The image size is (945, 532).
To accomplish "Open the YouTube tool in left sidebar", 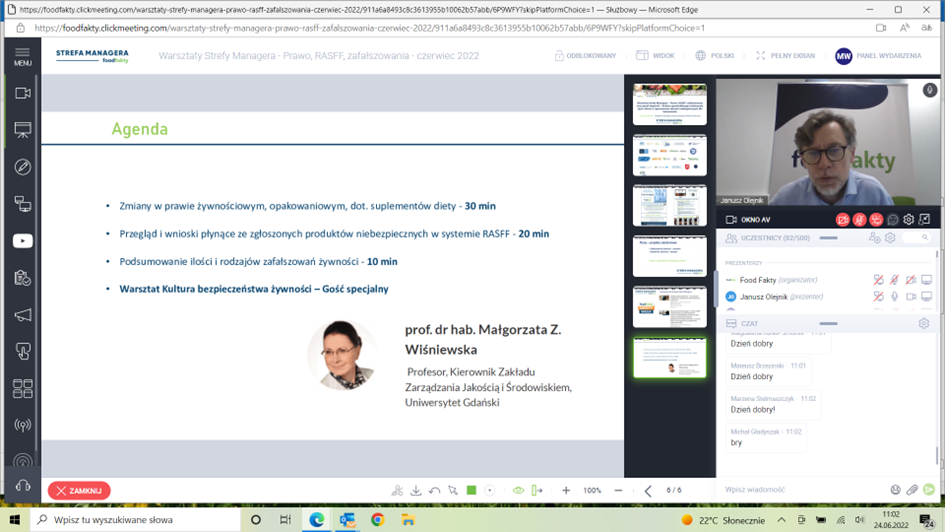I will (22, 241).
